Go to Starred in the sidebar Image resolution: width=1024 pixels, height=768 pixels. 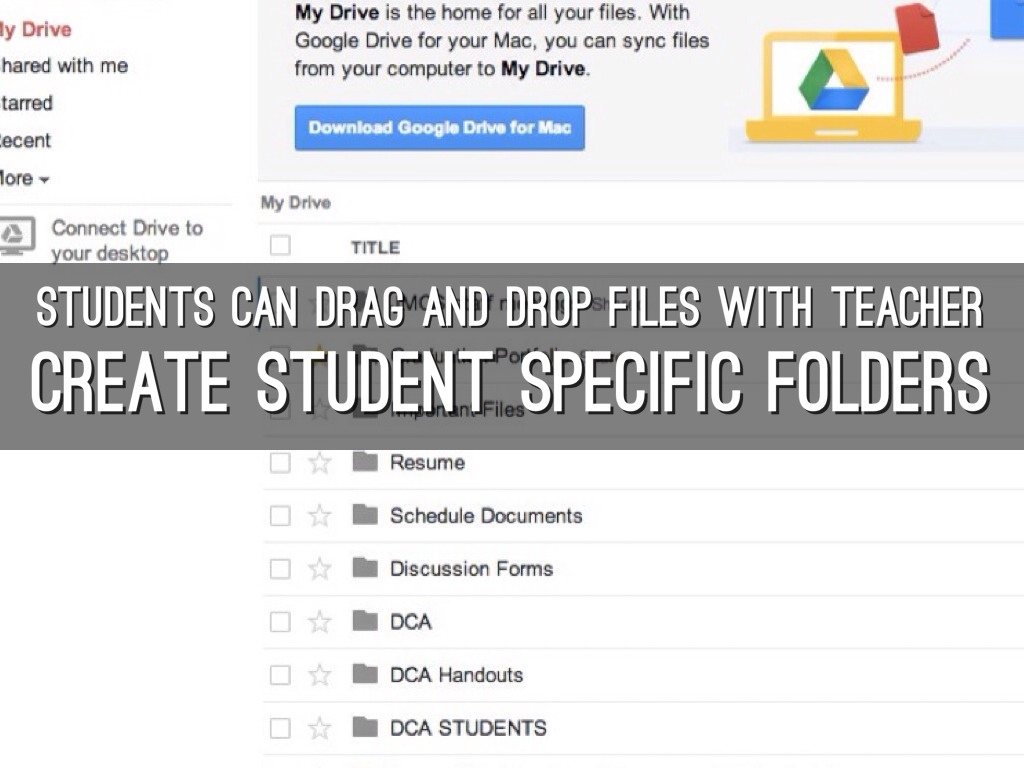point(26,103)
